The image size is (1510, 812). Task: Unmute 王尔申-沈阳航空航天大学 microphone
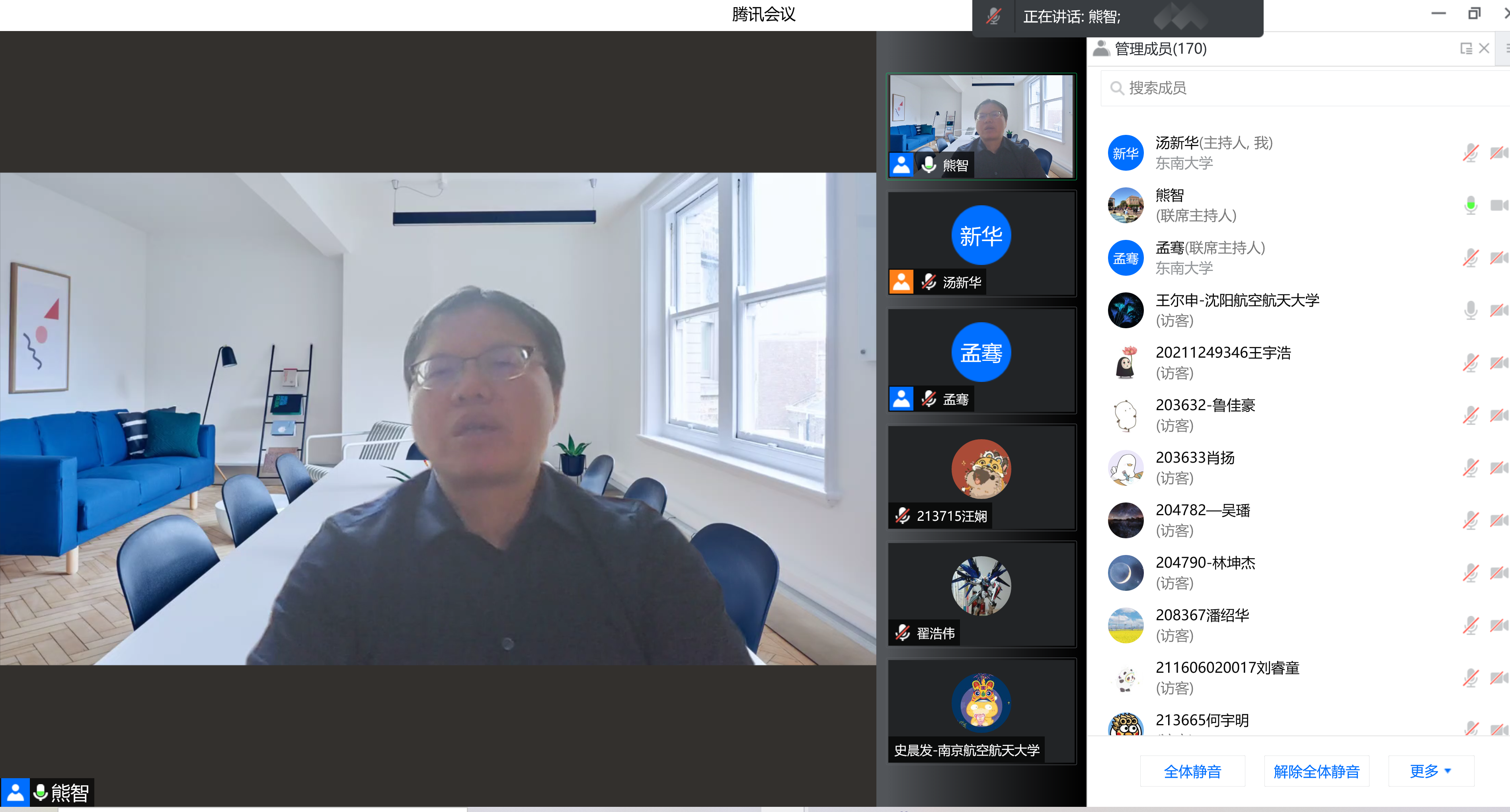pos(1470,310)
